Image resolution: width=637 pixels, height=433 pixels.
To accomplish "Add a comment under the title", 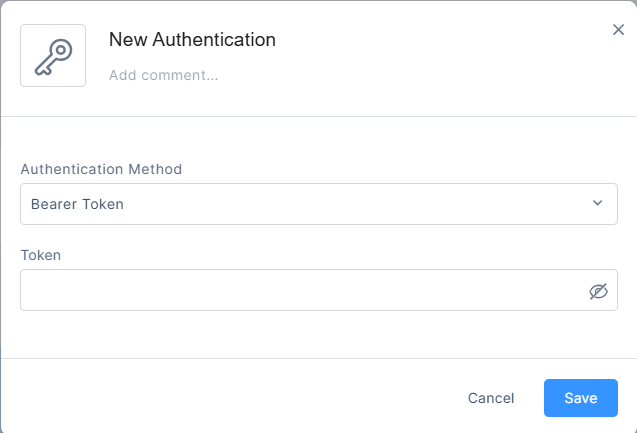I will pyautogui.click(x=164, y=74).
